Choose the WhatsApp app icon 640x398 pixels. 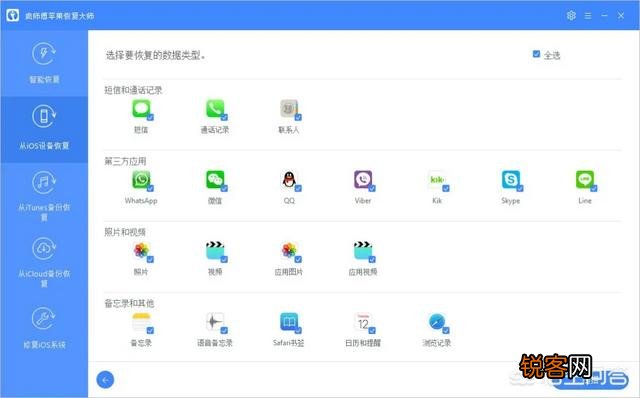(x=141, y=180)
